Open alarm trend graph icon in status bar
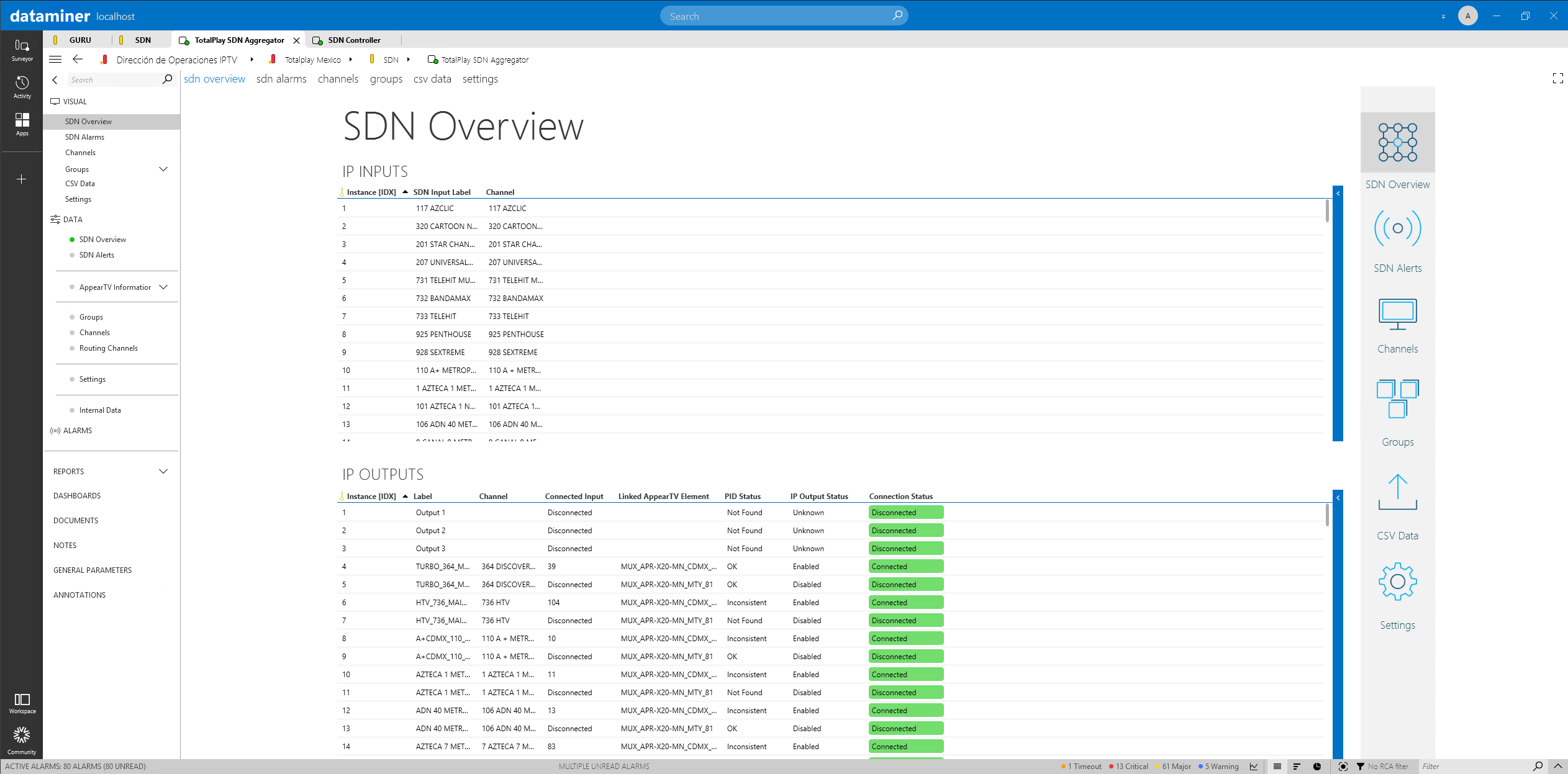Viewport: 1568px width, 774px height. pyautogui.click(x=1254, y=767)
